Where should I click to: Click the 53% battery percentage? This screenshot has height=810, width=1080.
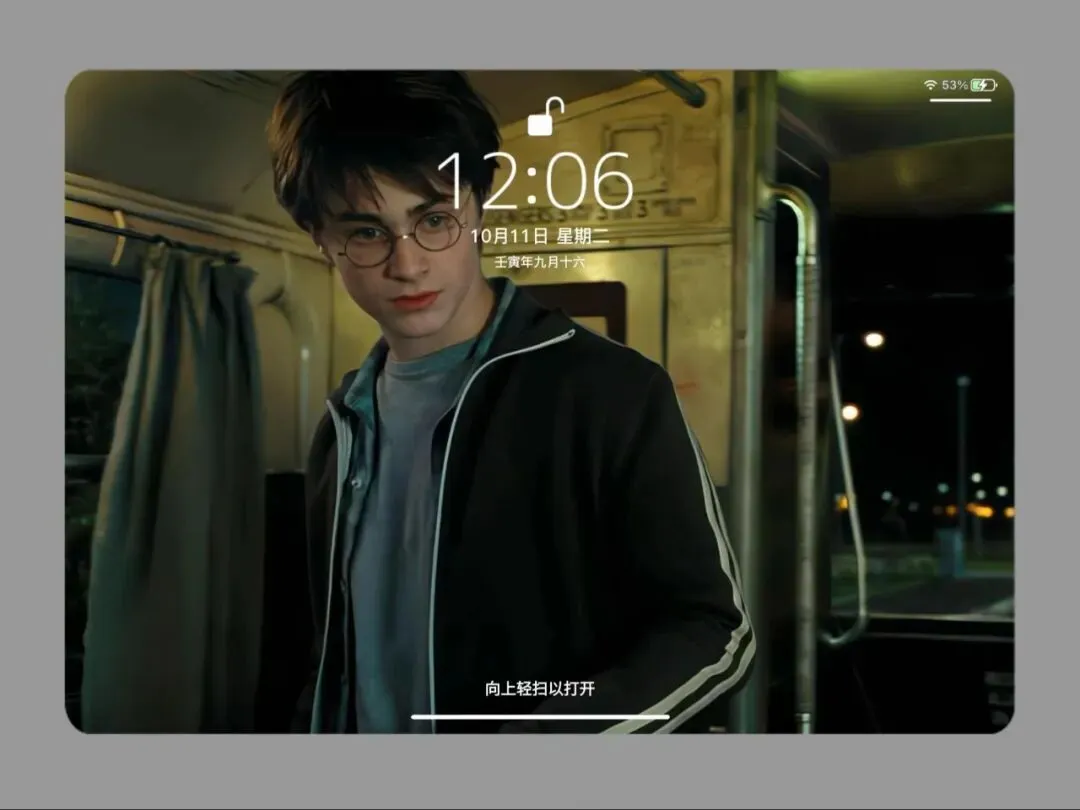pyautogui.click(x=955, y=85)
